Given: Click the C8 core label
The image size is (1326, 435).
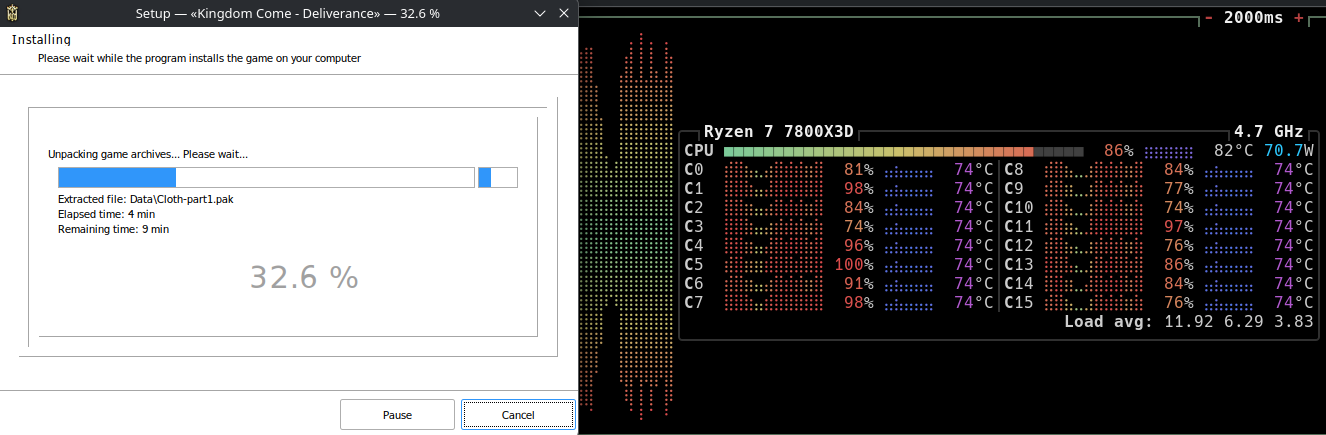Looking at the screenshot, I should coord(1014,170).
